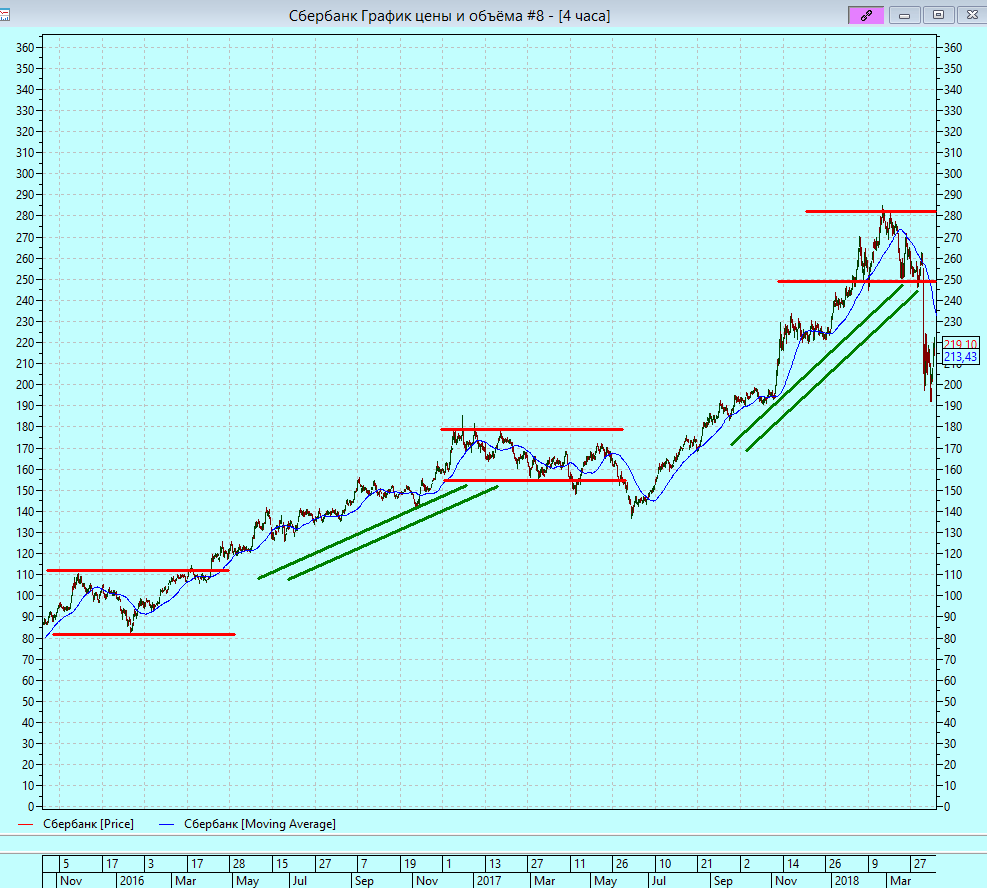Click the day label 19 on time axis
The image size is (987, 888).
point(410,863)
